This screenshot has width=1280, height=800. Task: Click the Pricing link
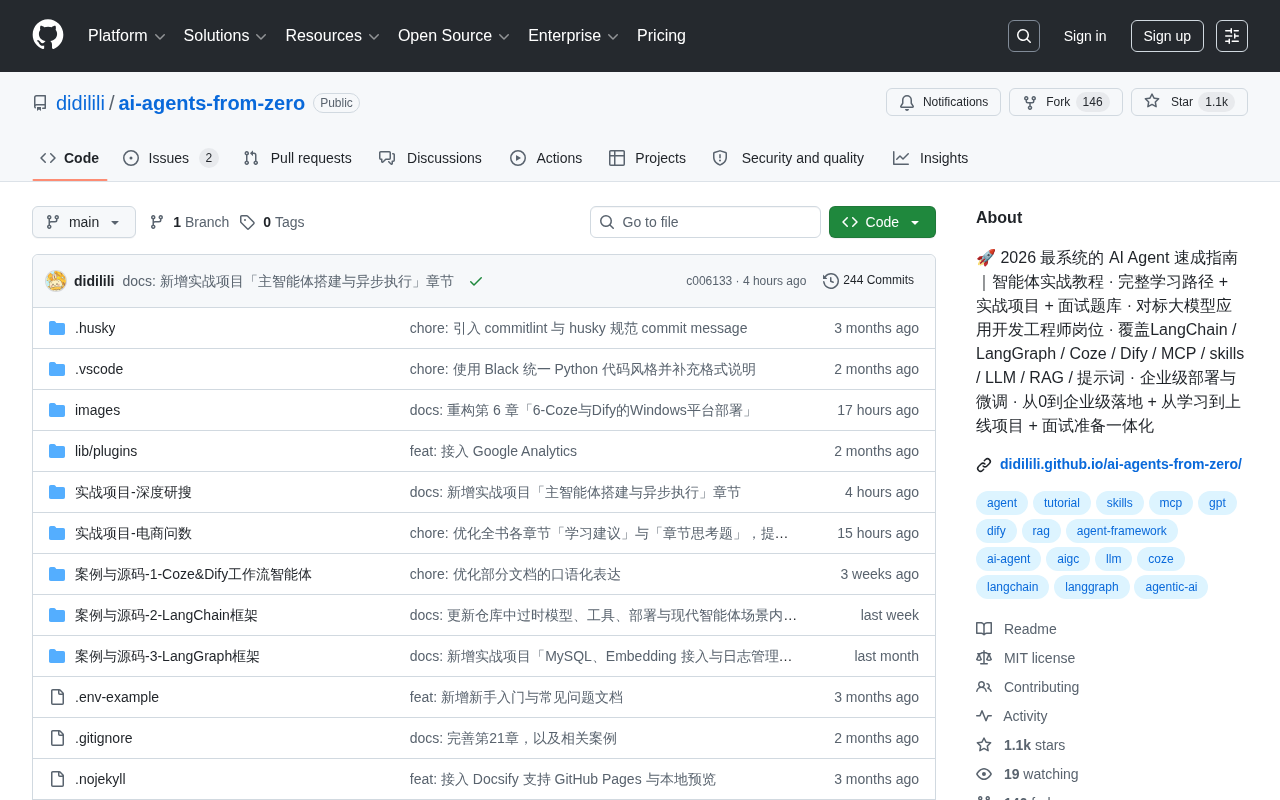click(661, 36)
